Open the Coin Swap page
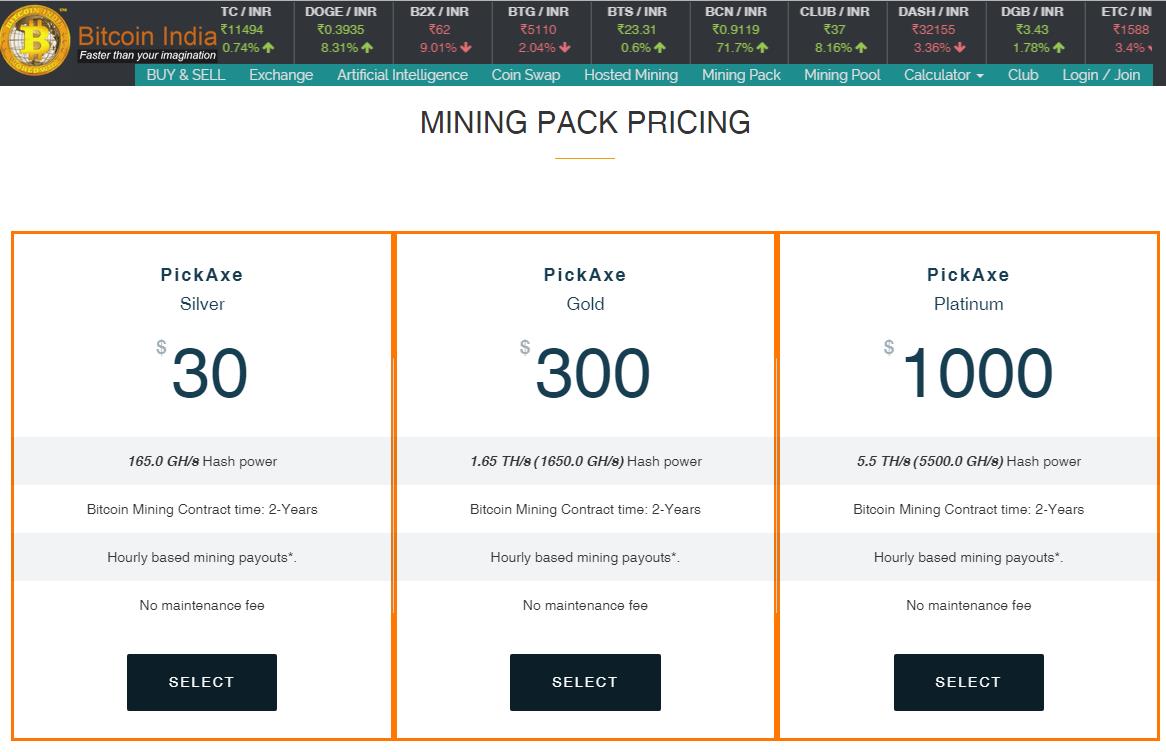Viewport: 1166px width, 752px height. tap(526, 75)
